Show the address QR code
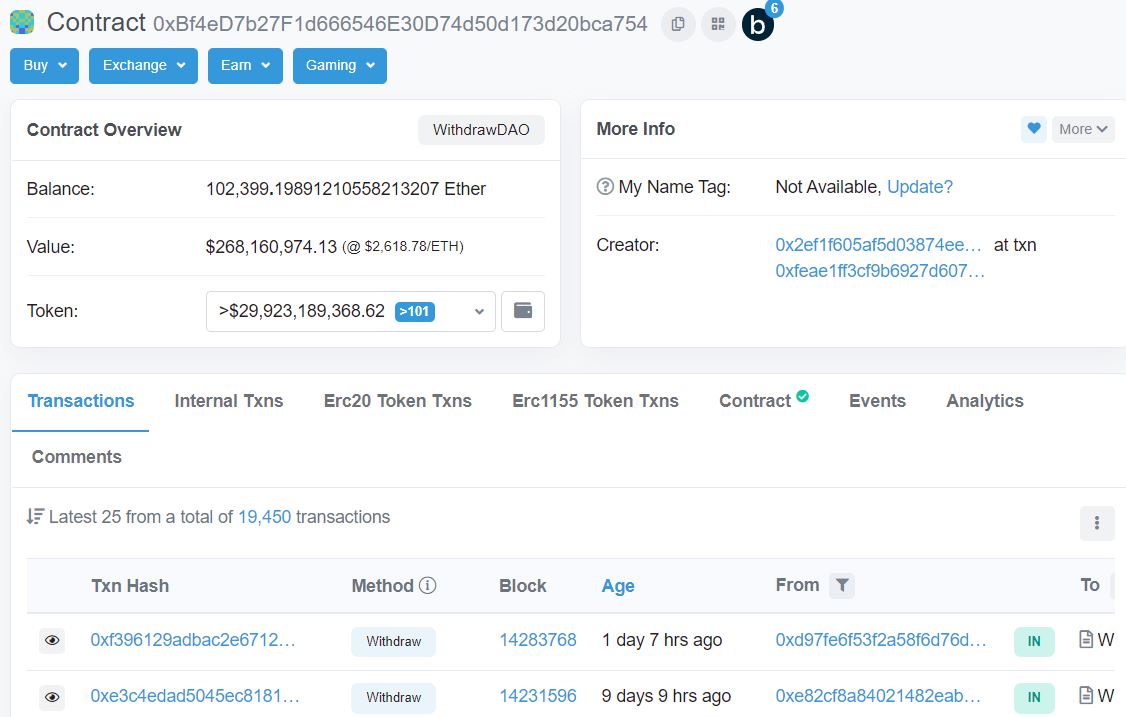This screenshot has width=1126, height=717. [717, 24]
